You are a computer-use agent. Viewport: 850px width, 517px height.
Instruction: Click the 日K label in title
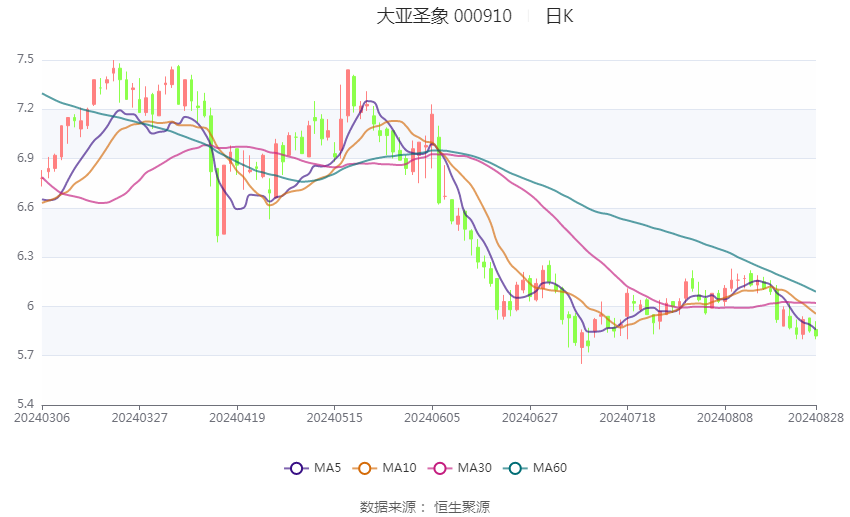(x=559, y=16)
